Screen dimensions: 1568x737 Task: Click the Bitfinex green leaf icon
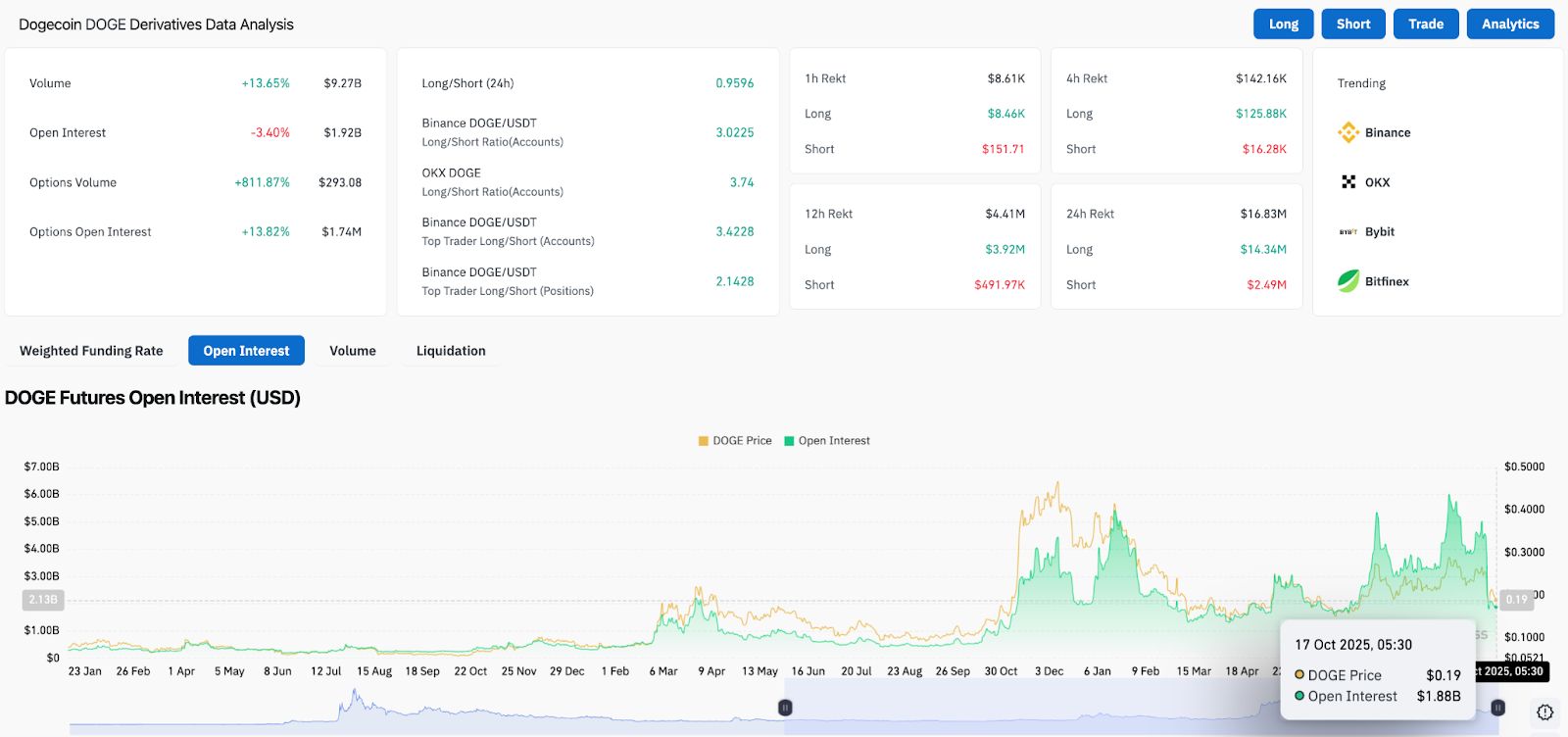click(1348, 281)
